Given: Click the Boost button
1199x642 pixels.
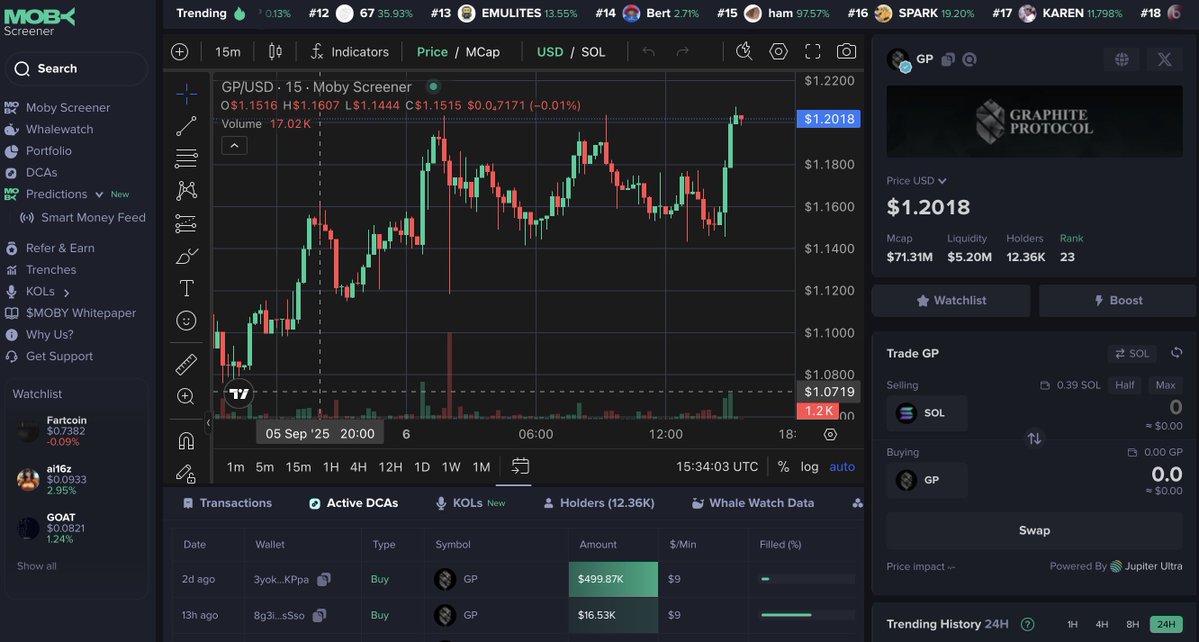Looking at the screenshot, I should 1118,300.
